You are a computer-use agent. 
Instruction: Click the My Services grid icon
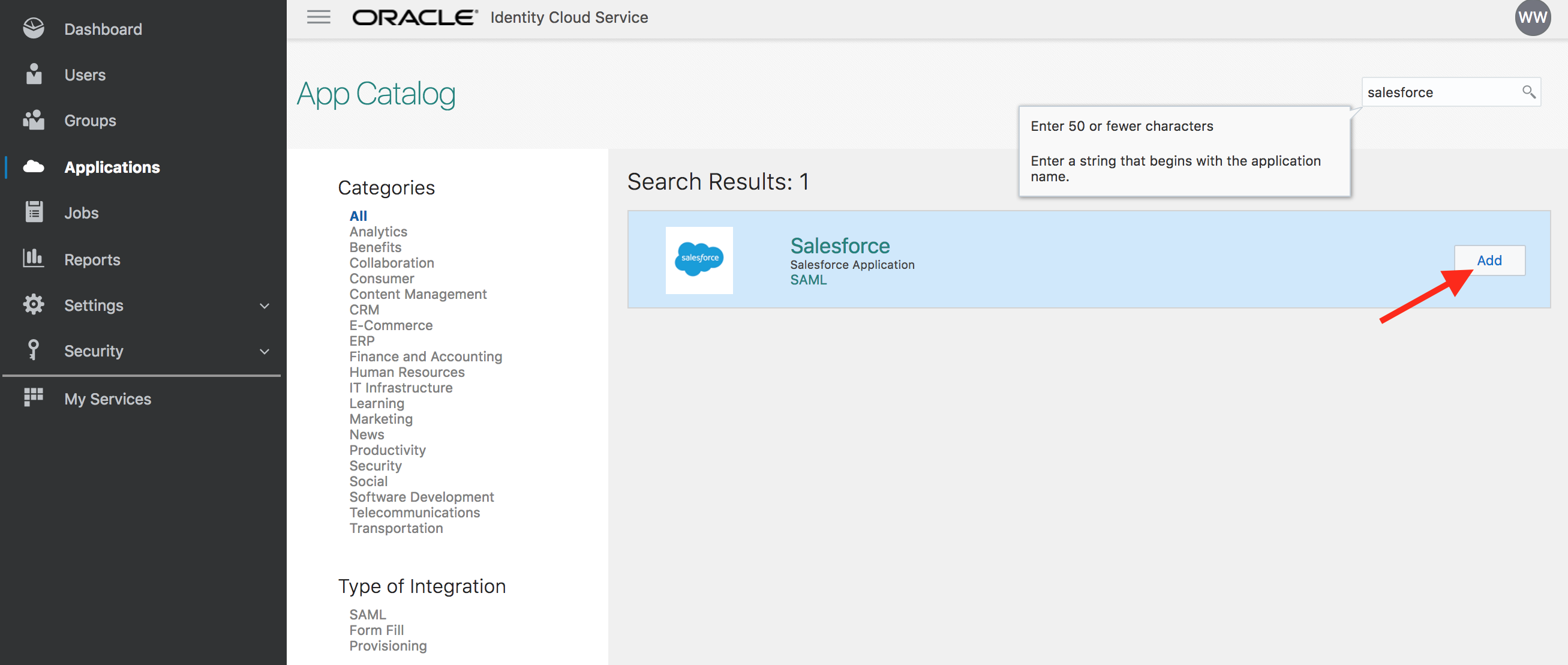(34, 397)
